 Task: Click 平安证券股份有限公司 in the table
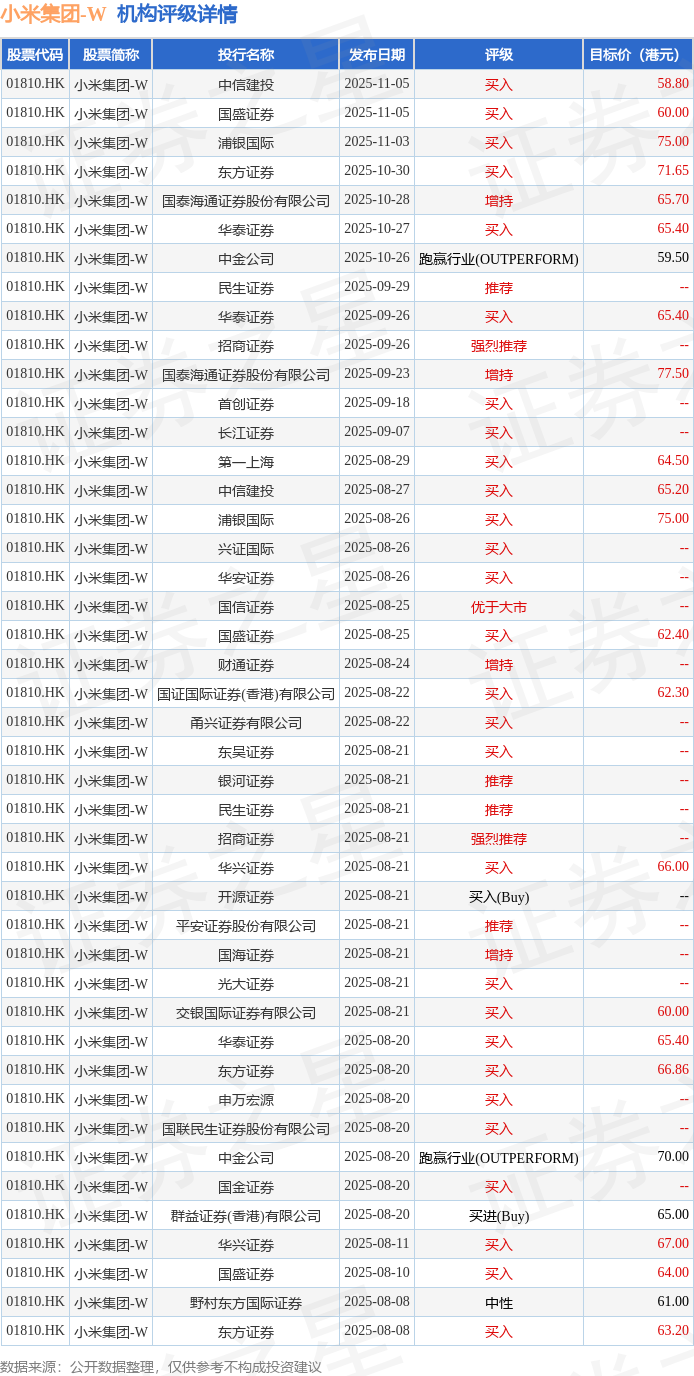(246, 925)
